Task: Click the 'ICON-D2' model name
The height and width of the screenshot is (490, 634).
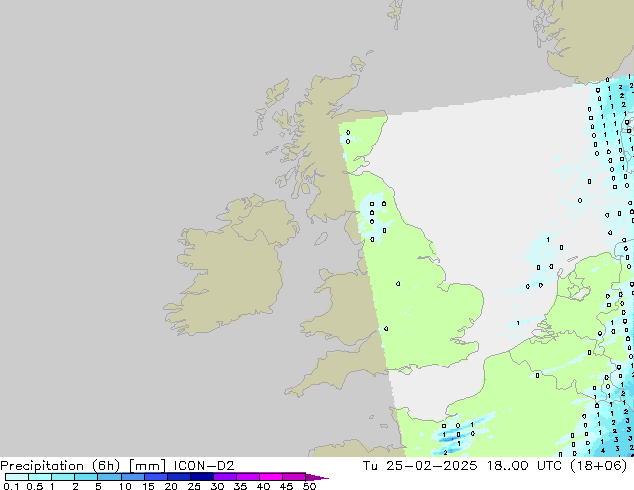Action: pyautogui.click(x=204, y=466)
